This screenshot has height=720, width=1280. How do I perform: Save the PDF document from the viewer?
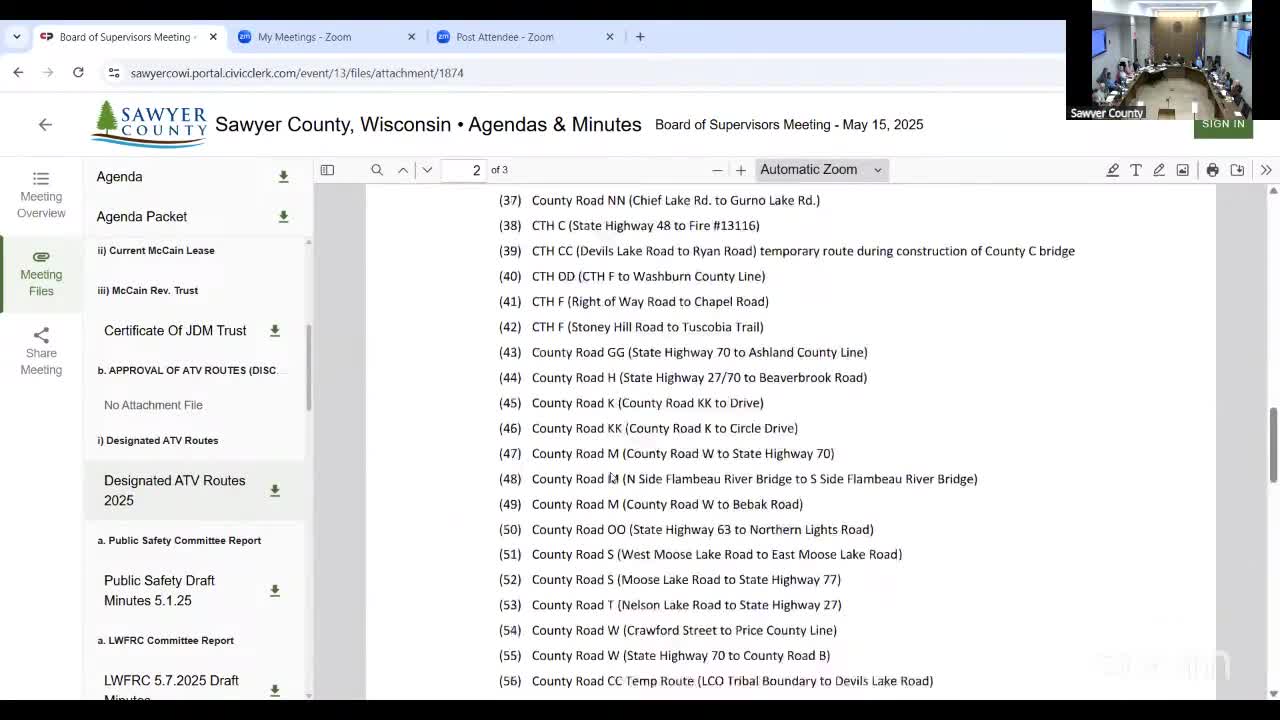[x=1237, y=170]
